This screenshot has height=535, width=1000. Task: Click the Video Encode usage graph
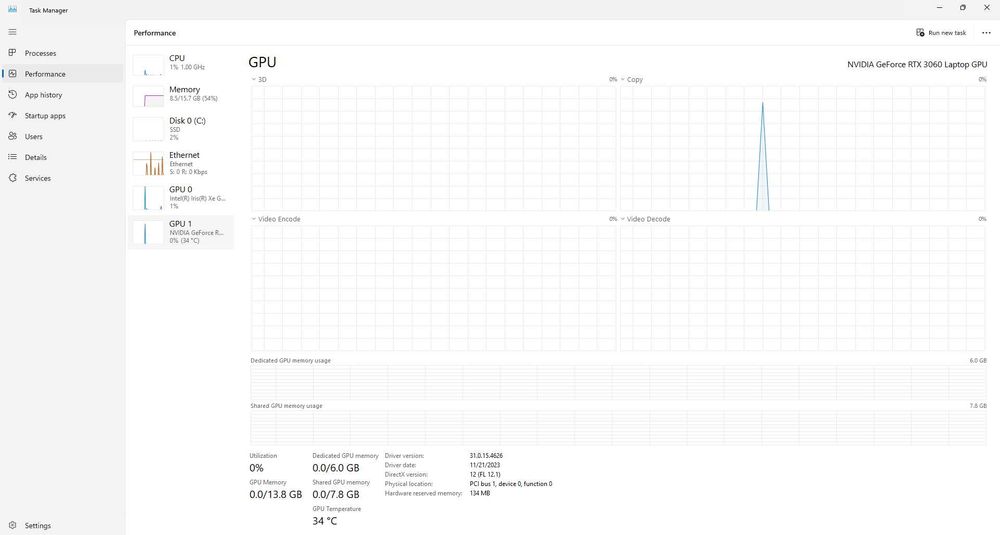click(434, 288)
